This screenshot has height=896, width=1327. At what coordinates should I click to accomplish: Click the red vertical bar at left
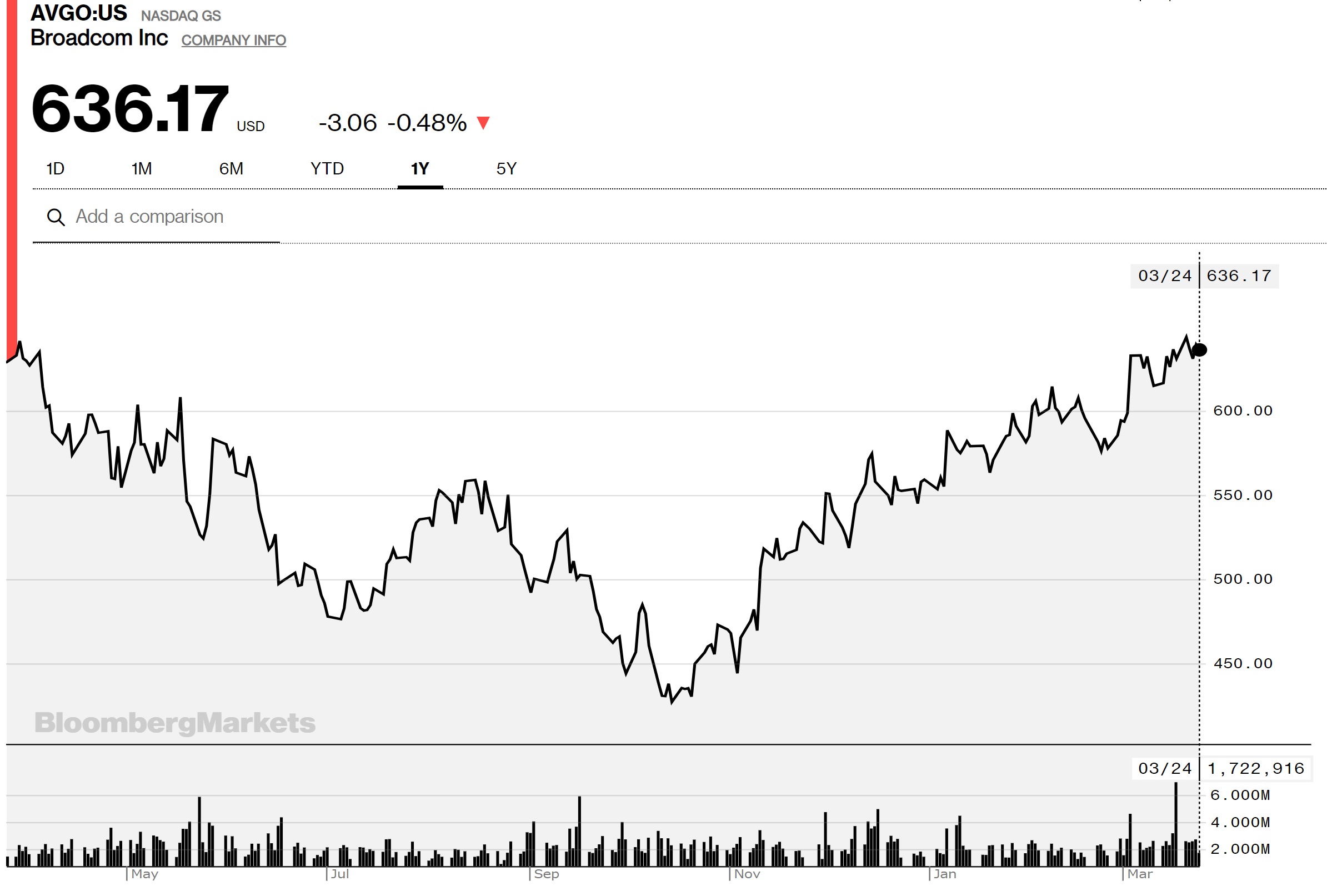pos(12,171)
